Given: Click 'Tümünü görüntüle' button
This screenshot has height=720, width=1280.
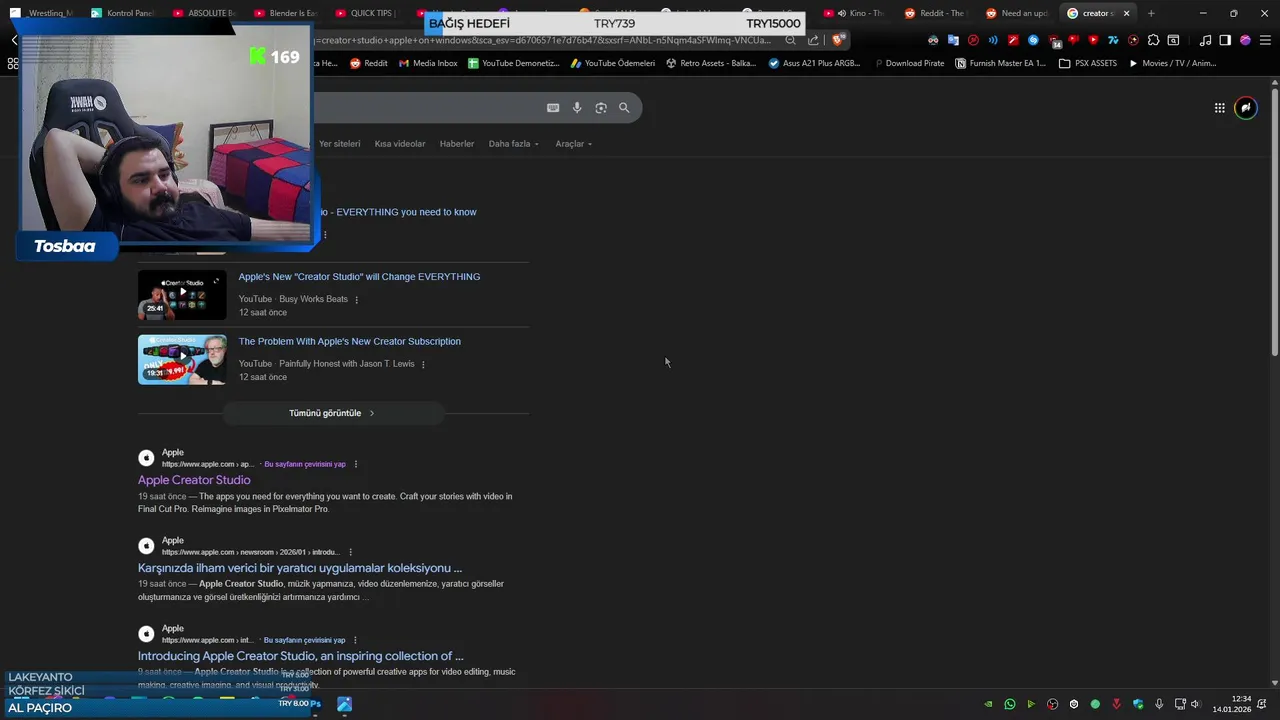Looking at the screenshot, I should point(332,413).
